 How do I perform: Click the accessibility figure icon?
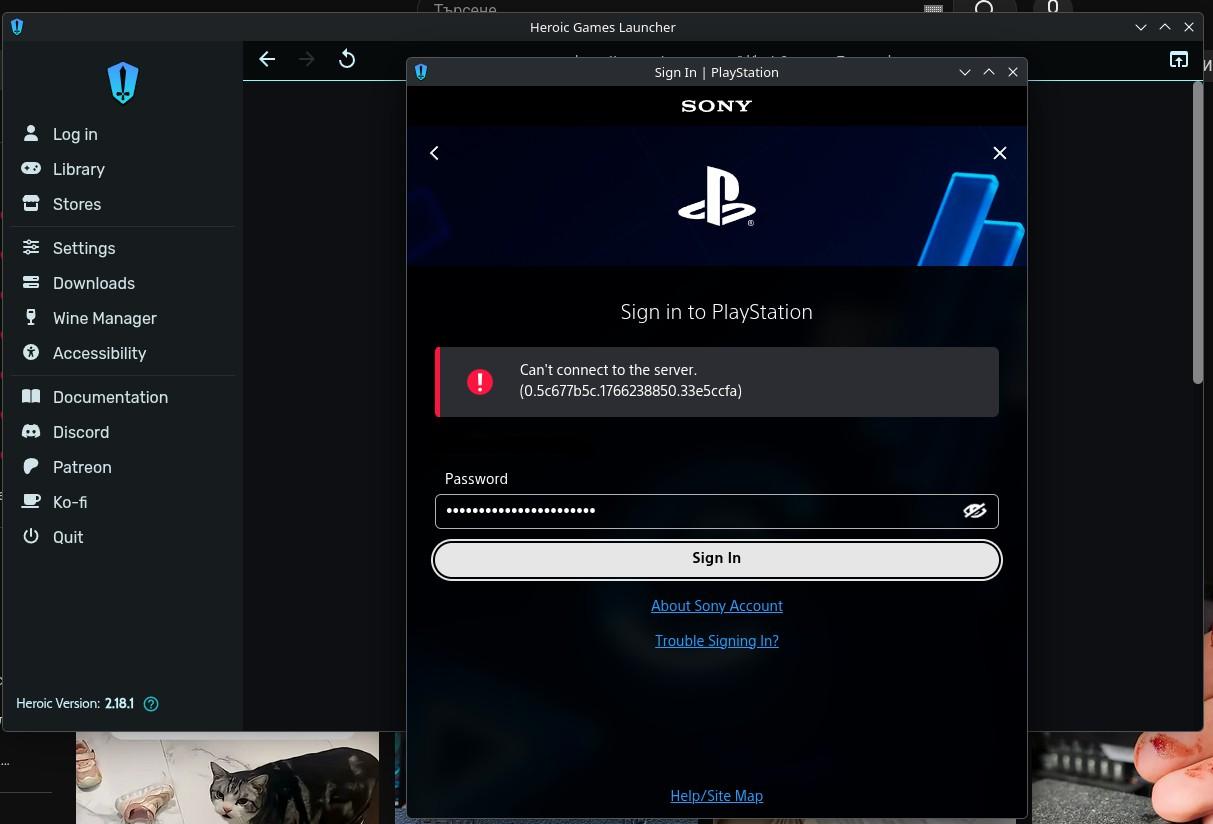pos(31,352)
